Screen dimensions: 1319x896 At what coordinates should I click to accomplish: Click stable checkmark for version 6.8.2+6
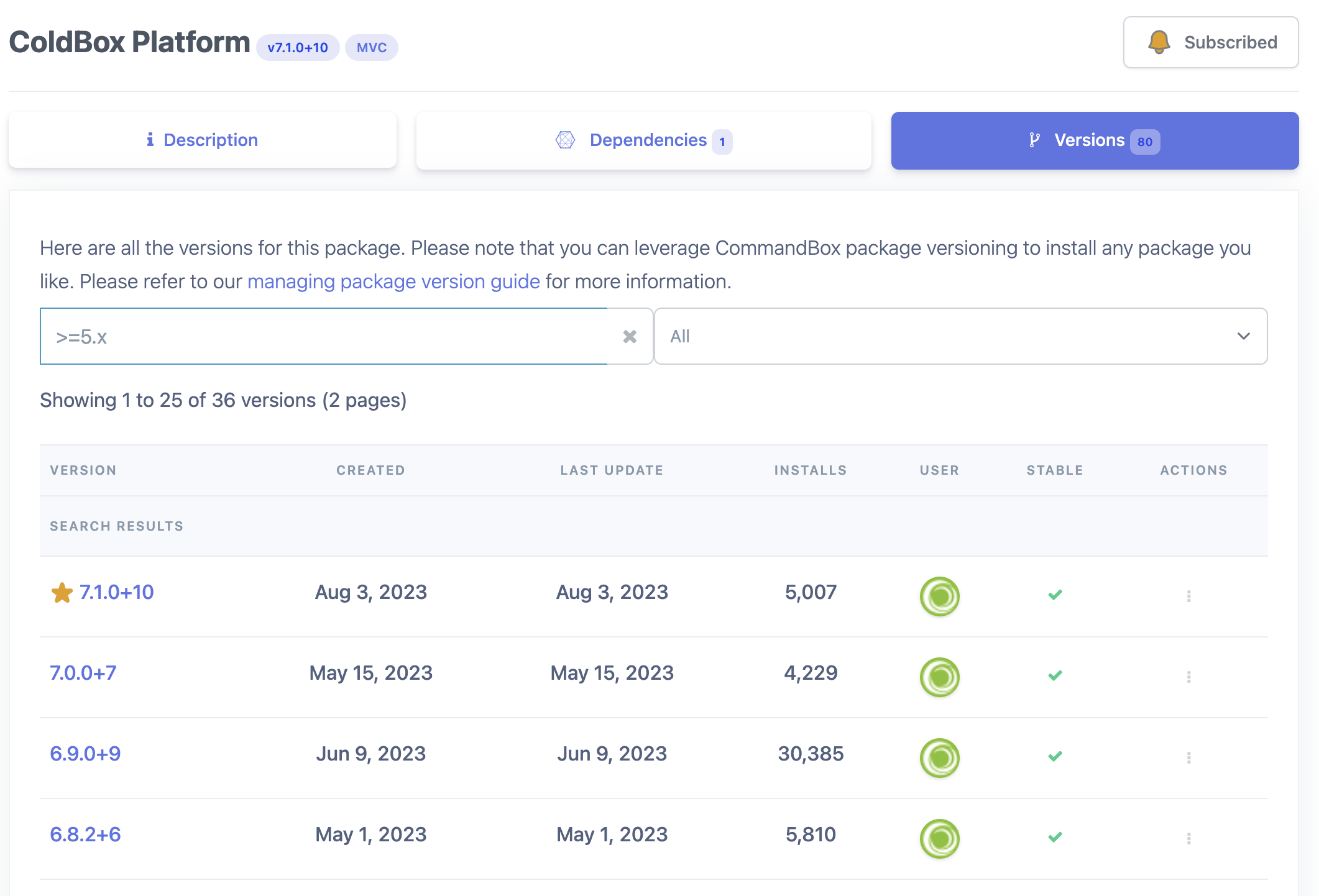pos(1055,837)
